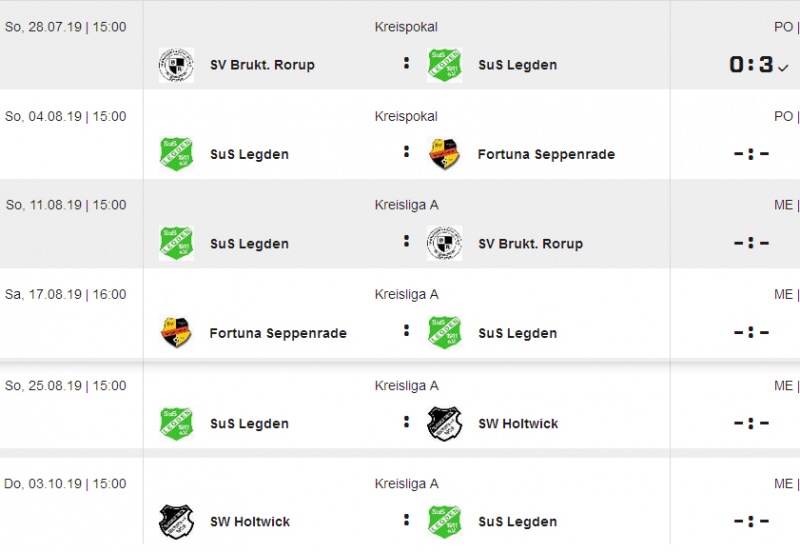Viewport: 800px width, 552px height.
Task: Click Kreisliga A label for 11.08.19 match
Action: (406, 205)
